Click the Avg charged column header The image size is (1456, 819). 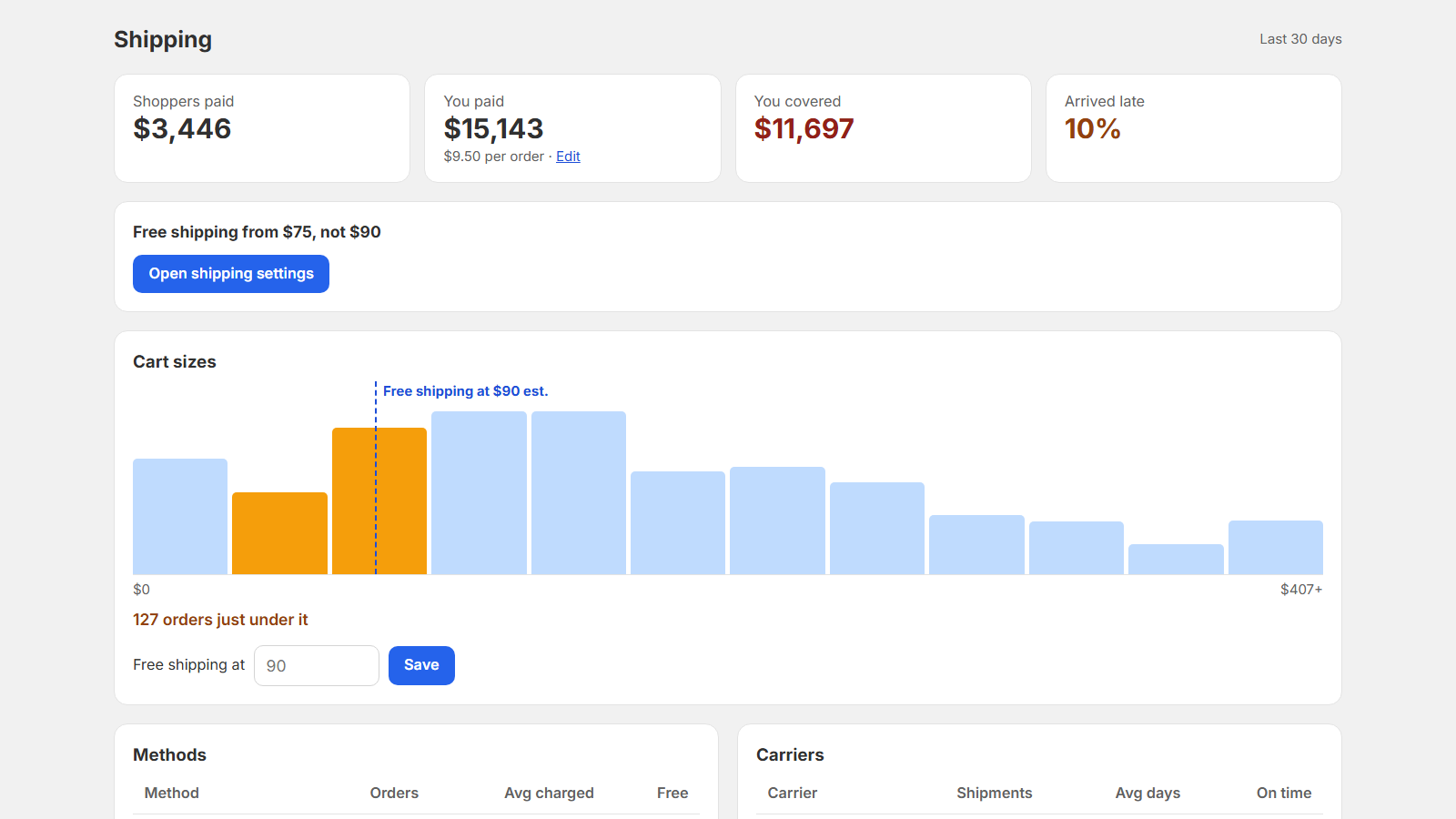pos(549,793)
